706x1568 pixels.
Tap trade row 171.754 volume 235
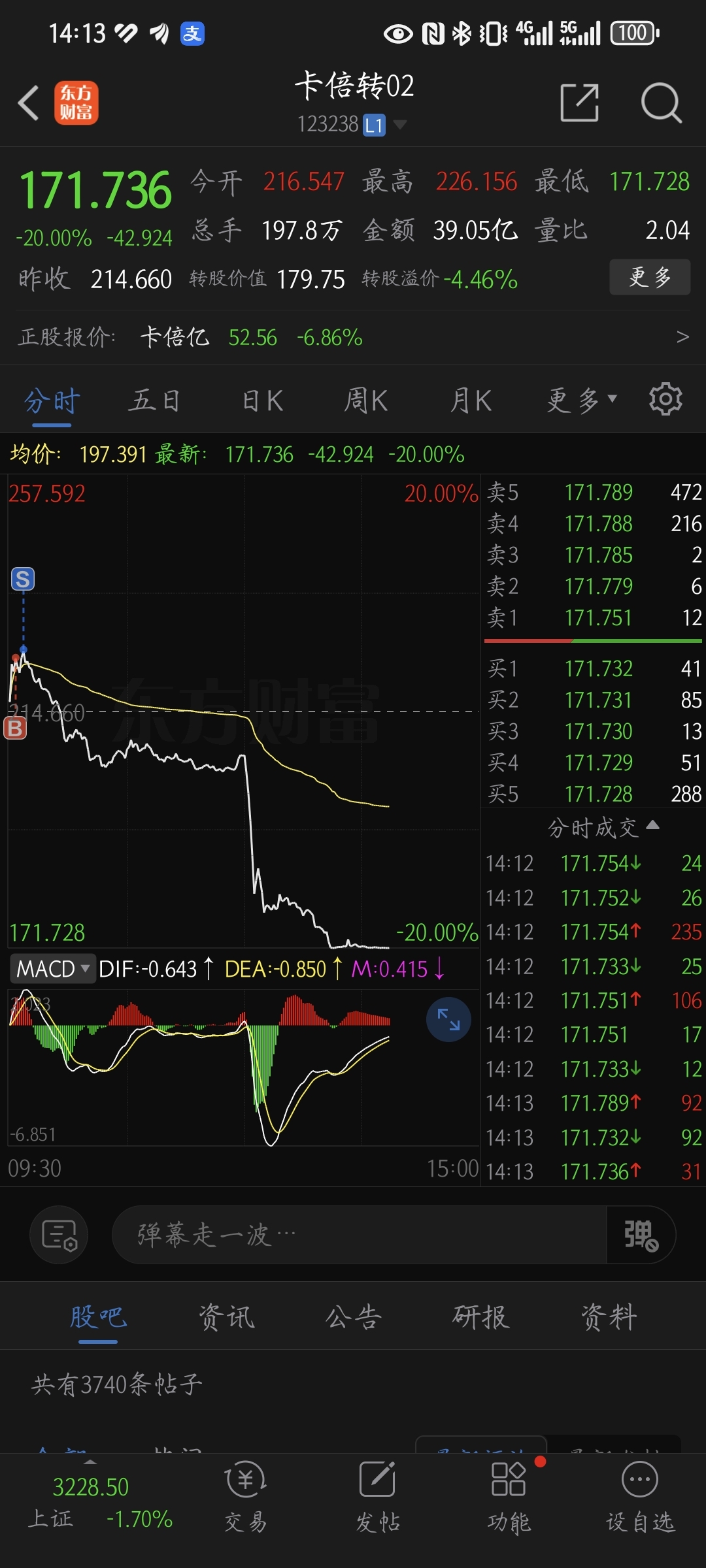(x=594, y=932)
